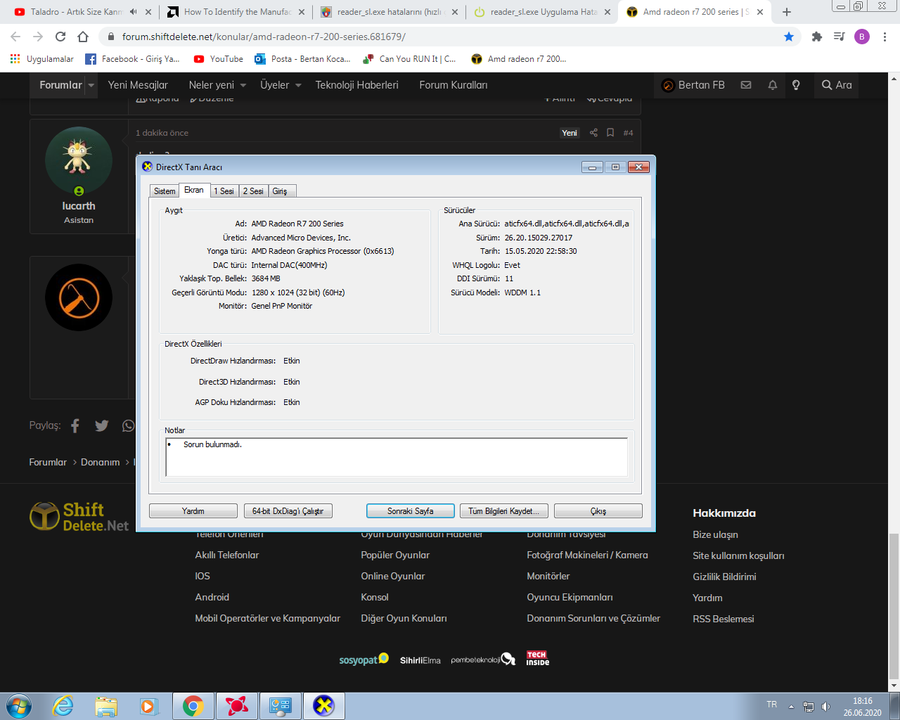Open the Windows Start menu

(18, 706)
